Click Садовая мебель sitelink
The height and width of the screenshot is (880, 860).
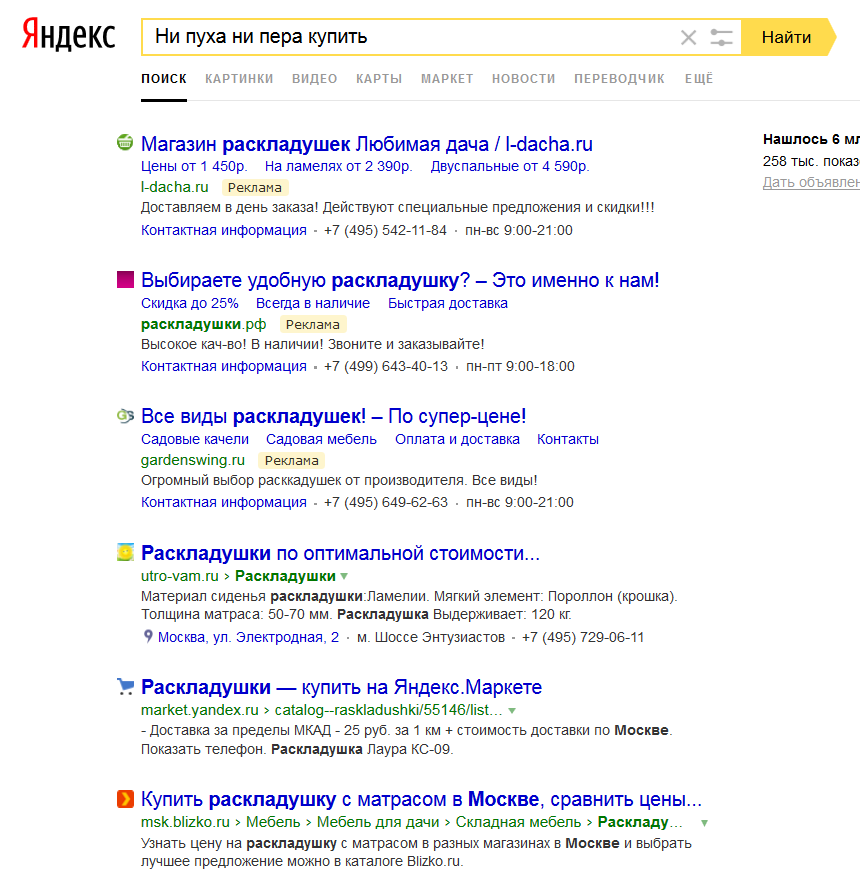321,439
